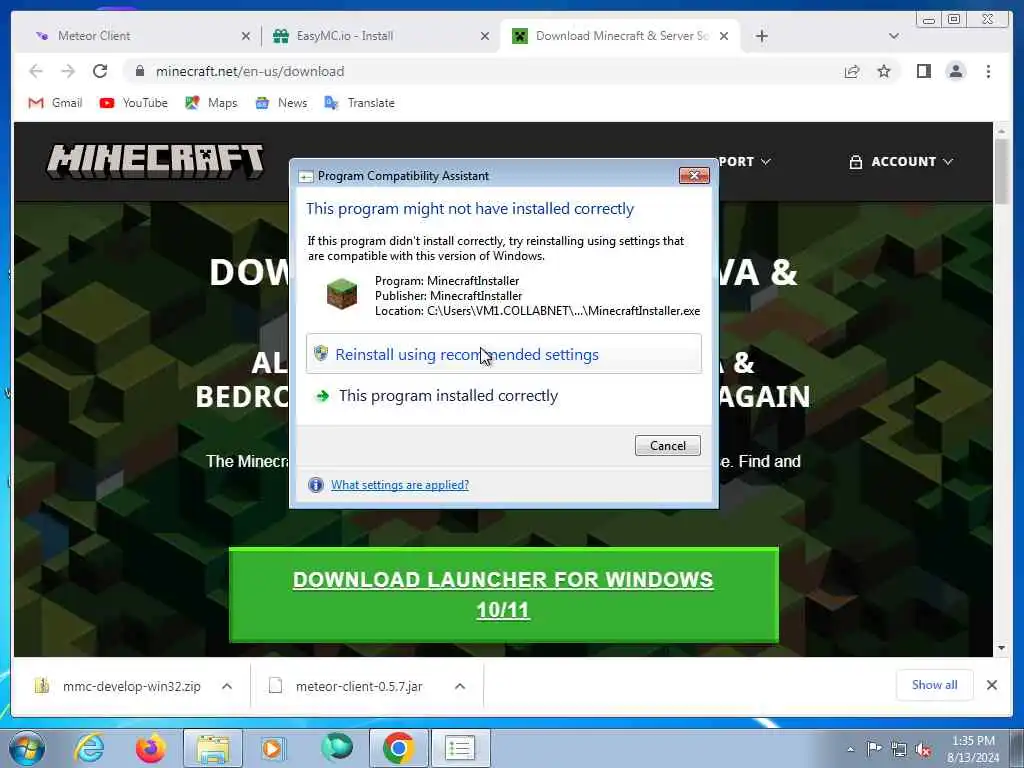Expand the ACCOUNT menu
The height and width of the screenshot is (768, 1024).
point(901,161)
